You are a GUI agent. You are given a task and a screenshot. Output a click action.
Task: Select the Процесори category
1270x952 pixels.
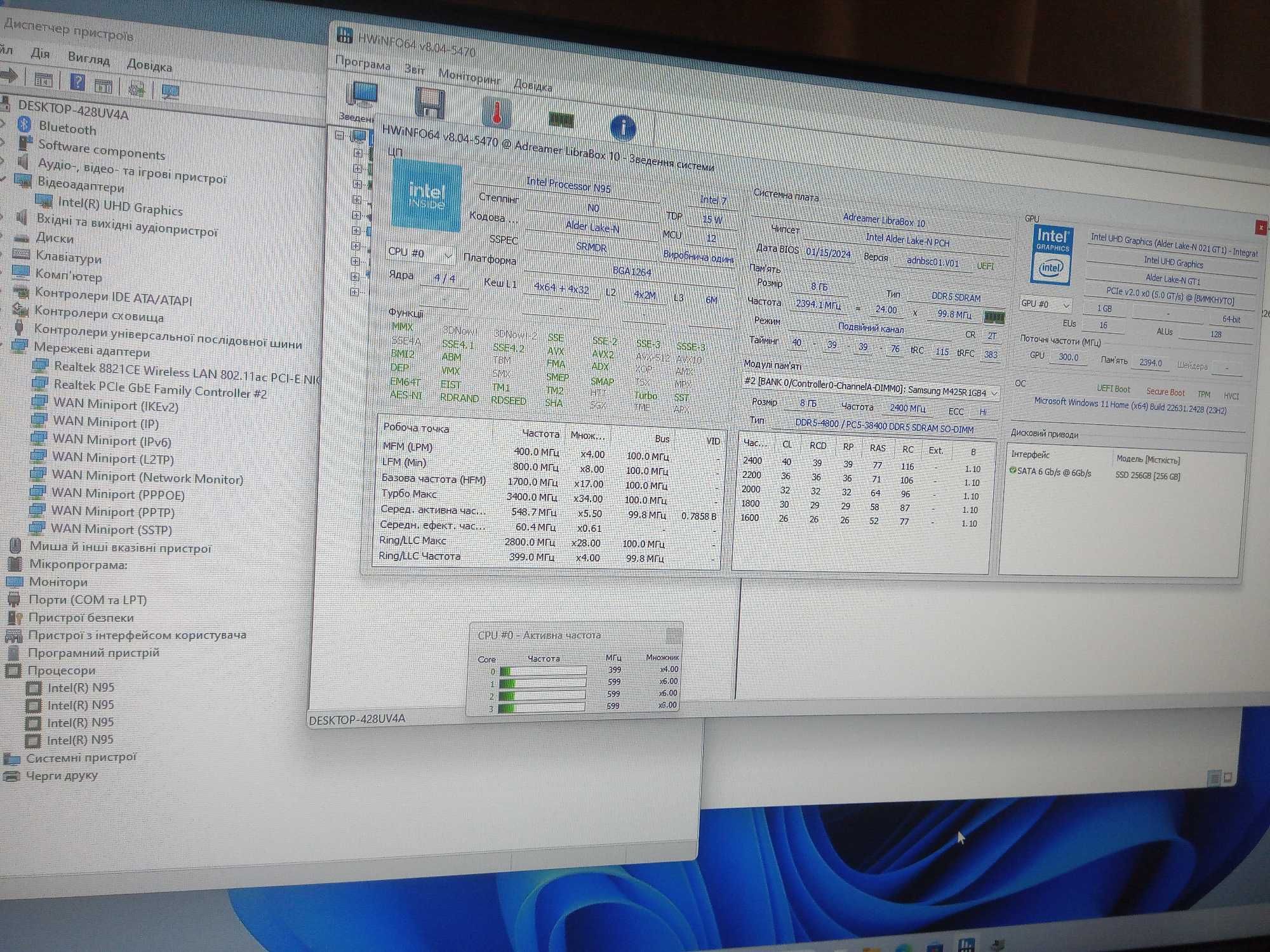tap(62, 670)
